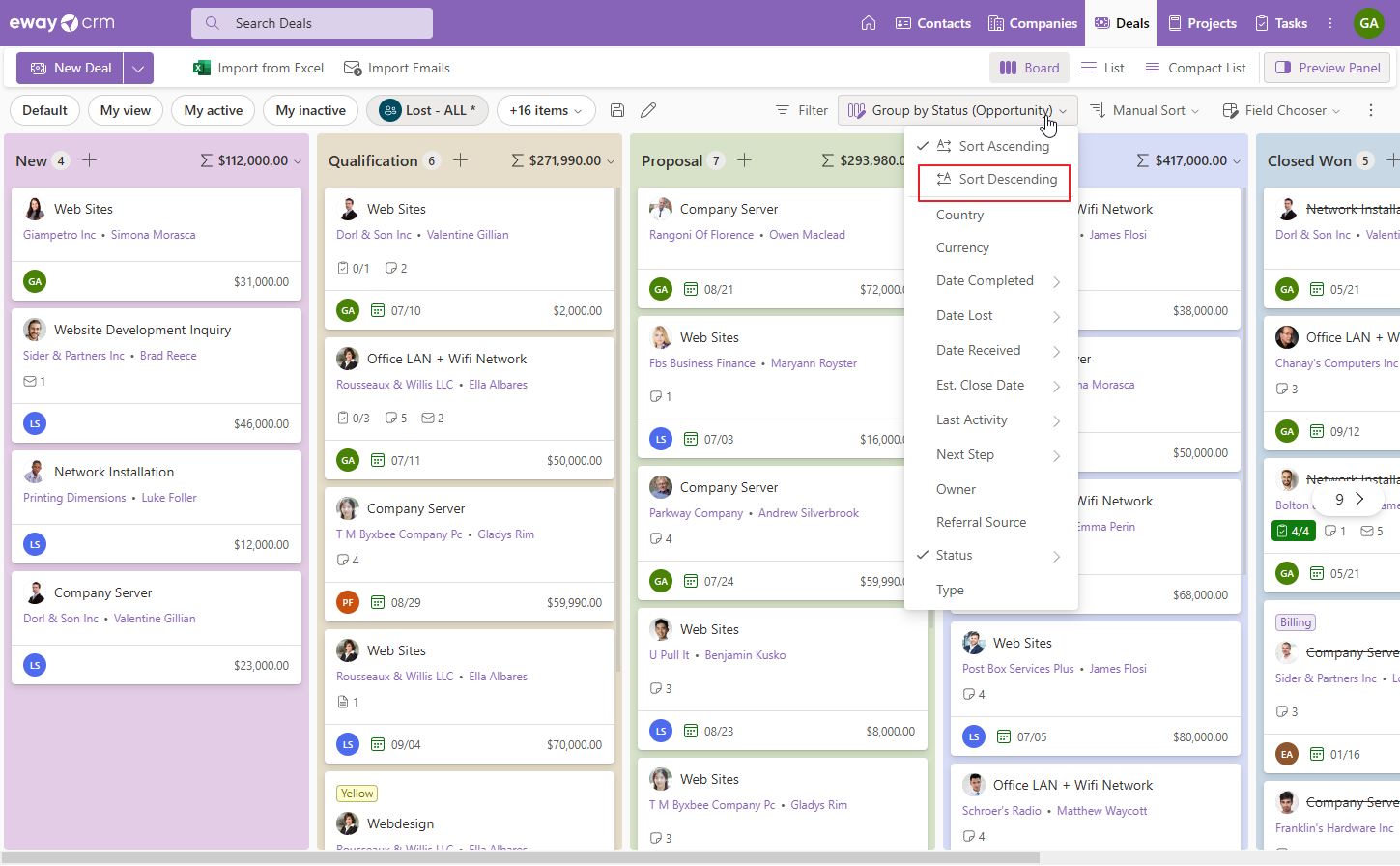Click the Billing tag label
Image resolution: width=1400 pixels, height=866 pixels.
coord(1296,622)
